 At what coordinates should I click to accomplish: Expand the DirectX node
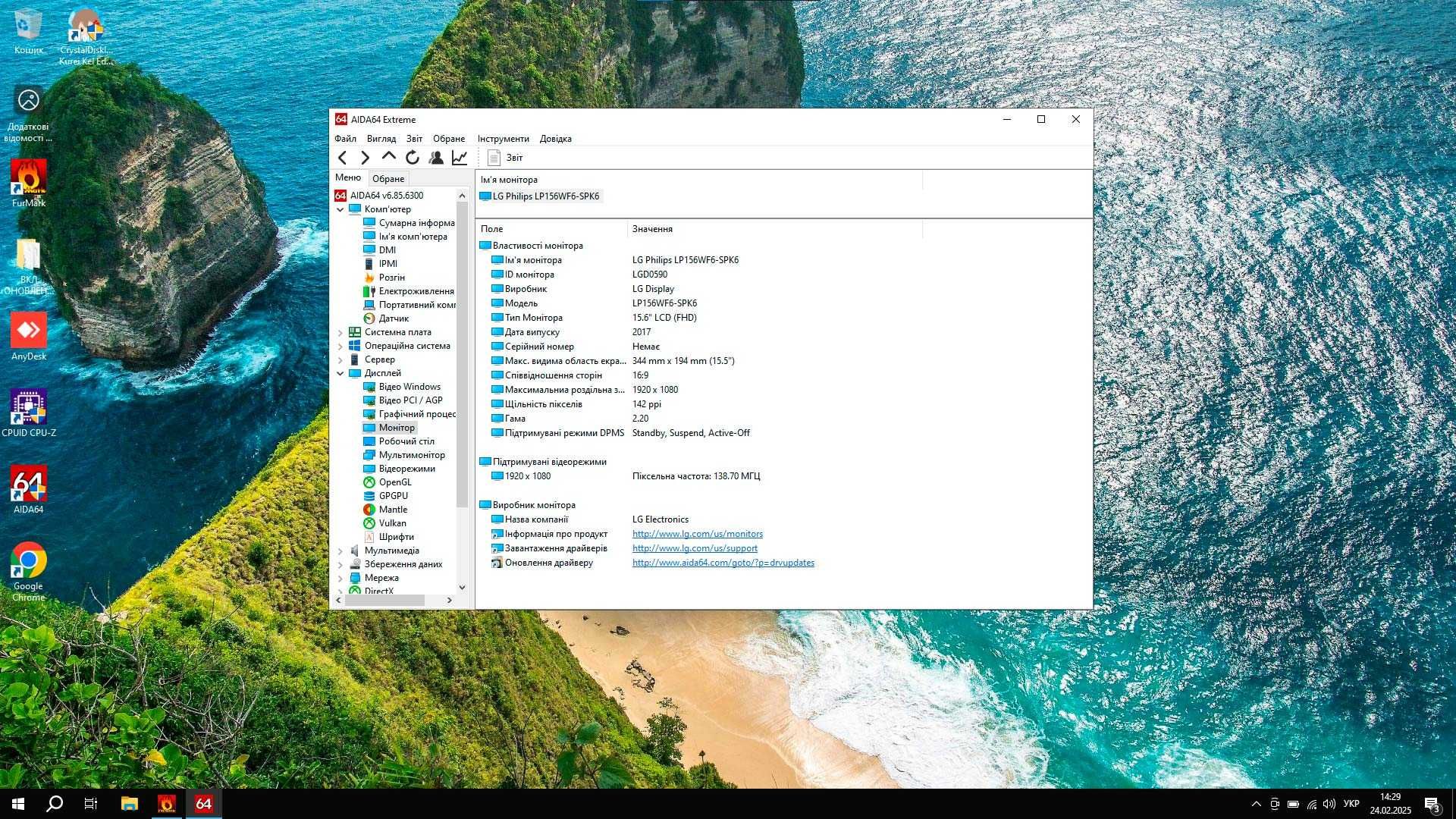pyautogui.click(x=340, y=591)
